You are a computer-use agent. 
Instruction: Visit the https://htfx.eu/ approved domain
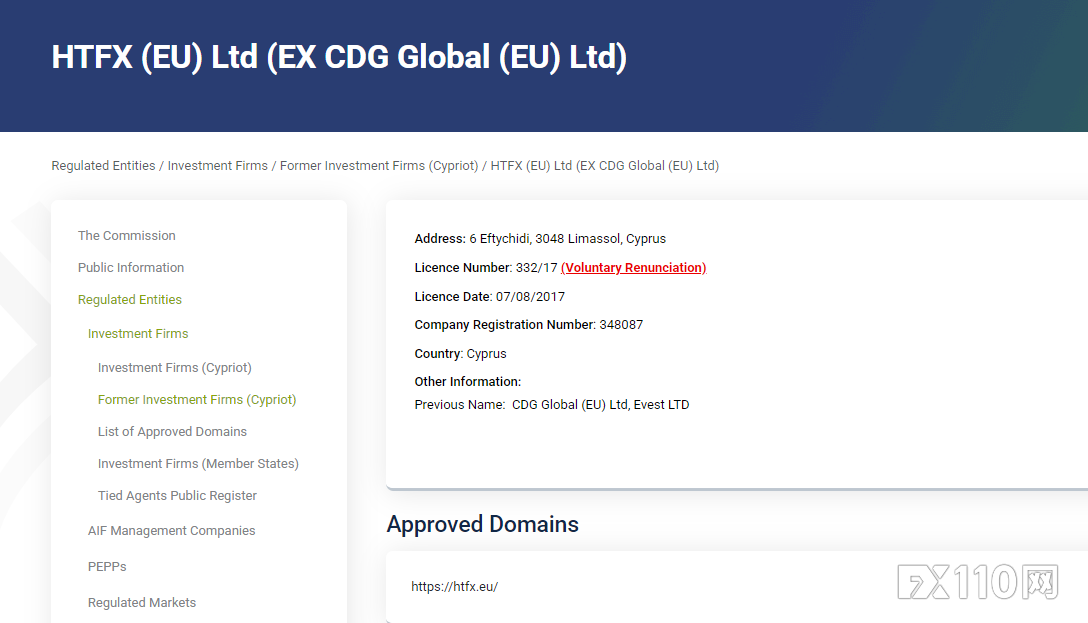point(454,587)
